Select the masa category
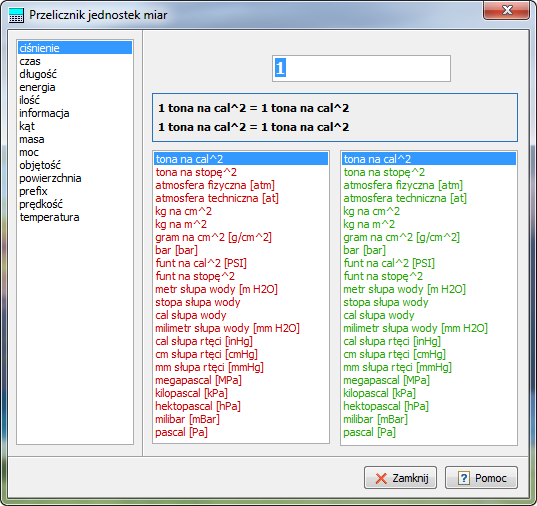 [32, 139]
